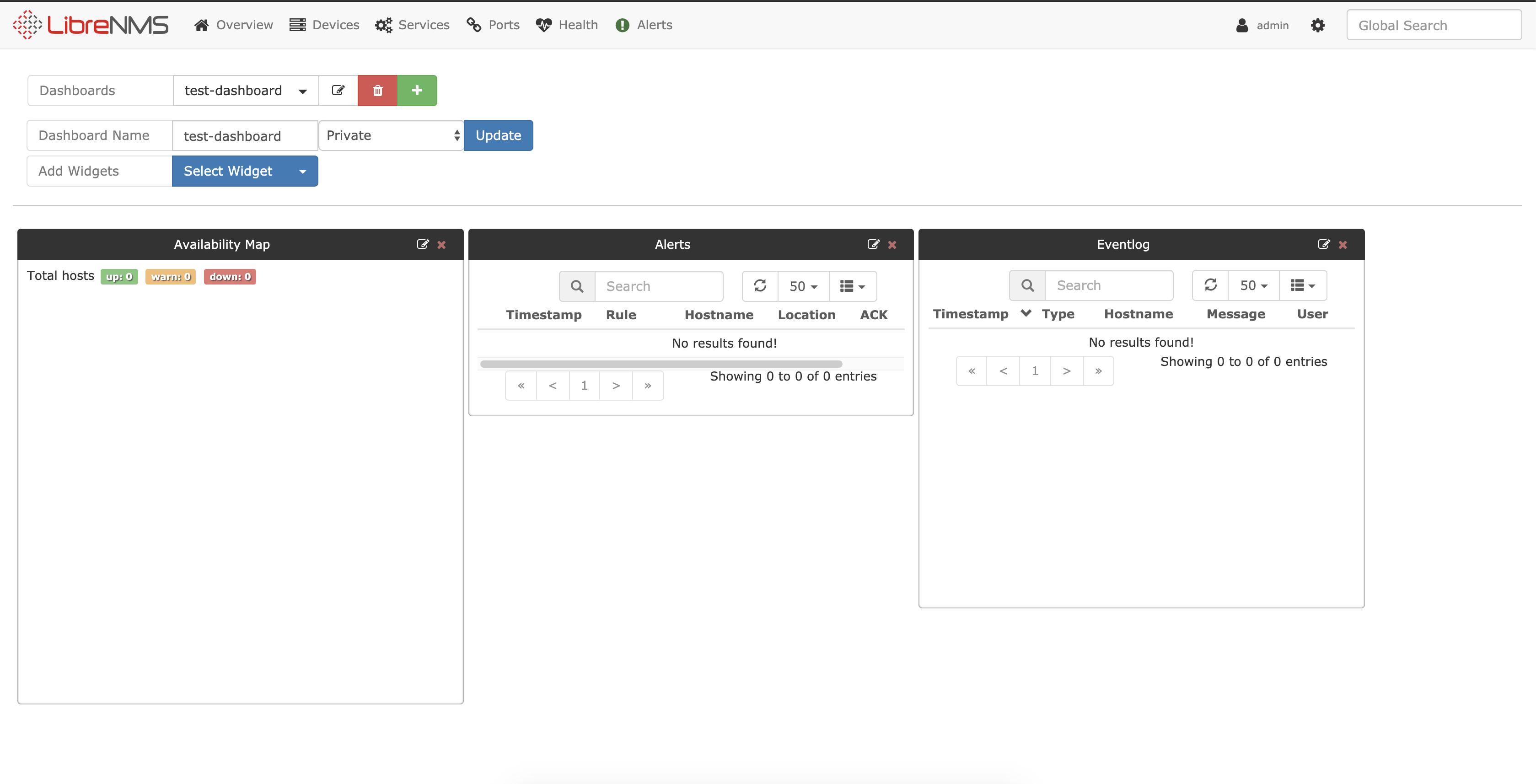Viewport: 1536px width, 784px height.
Task: Click the Global Search field
Action: click(x=1434, y=25)
